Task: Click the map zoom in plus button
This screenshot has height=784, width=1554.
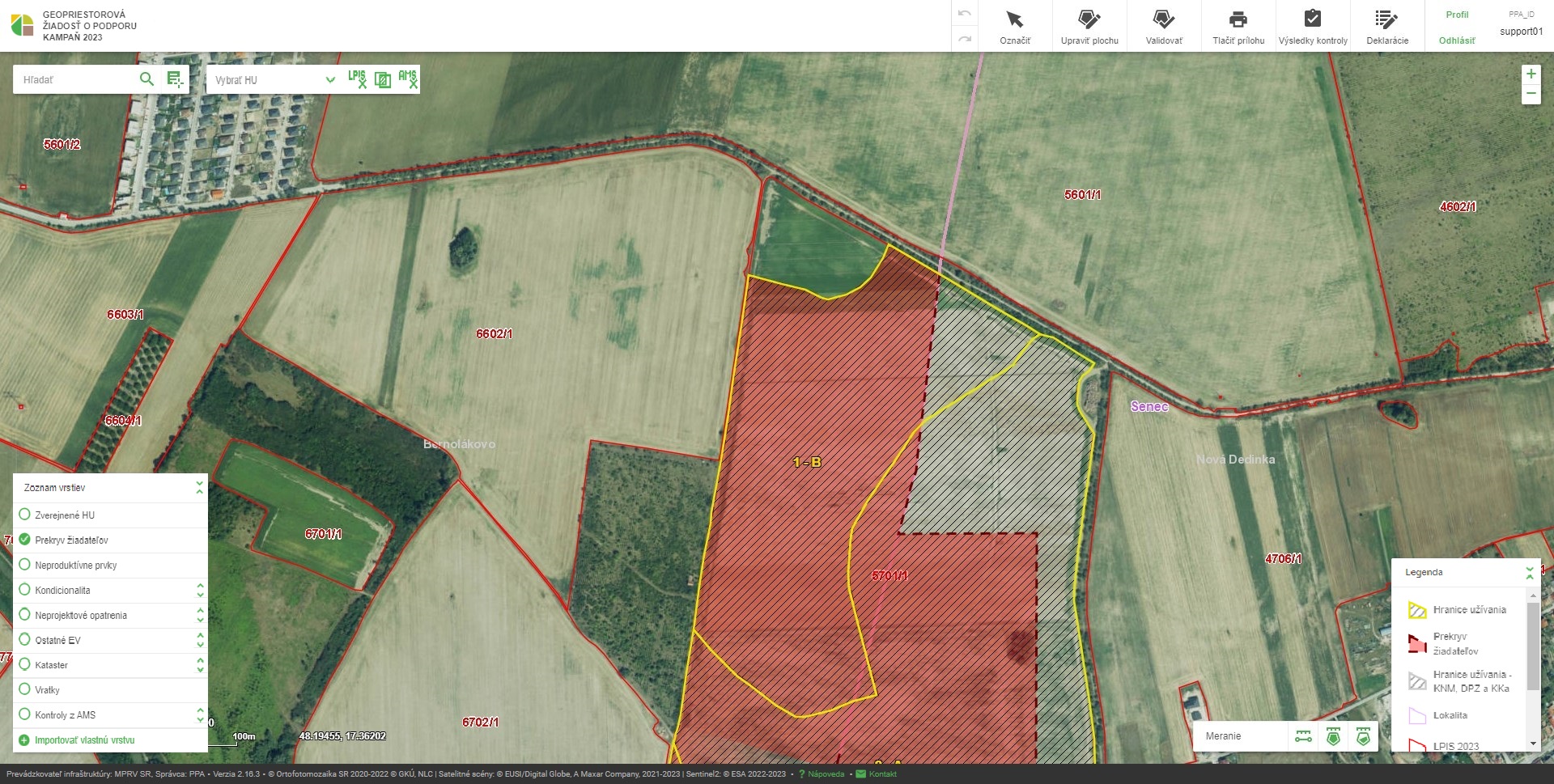Action: point(1531,74)
